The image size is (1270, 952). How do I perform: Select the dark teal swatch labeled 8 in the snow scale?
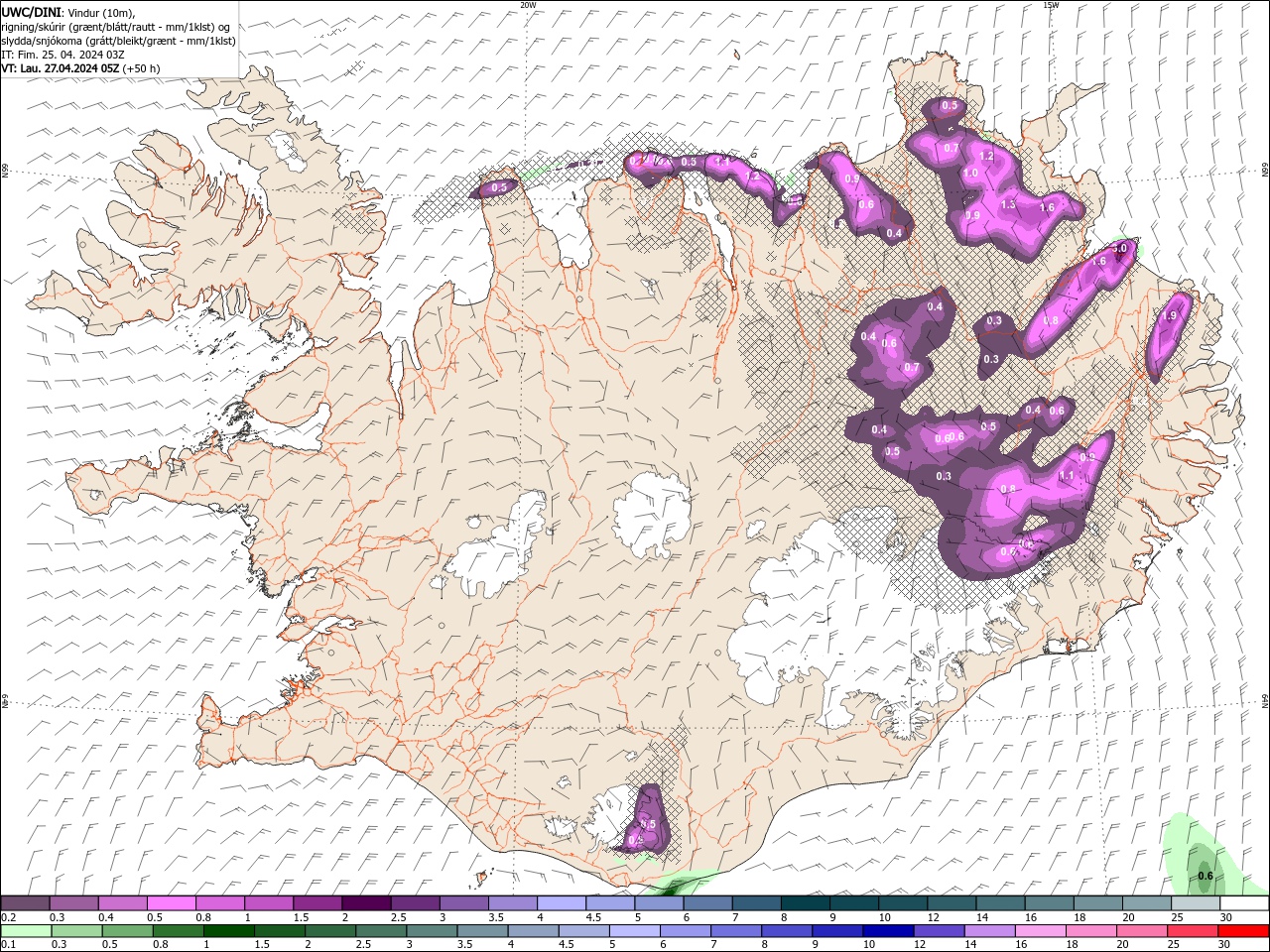point(806,903)
